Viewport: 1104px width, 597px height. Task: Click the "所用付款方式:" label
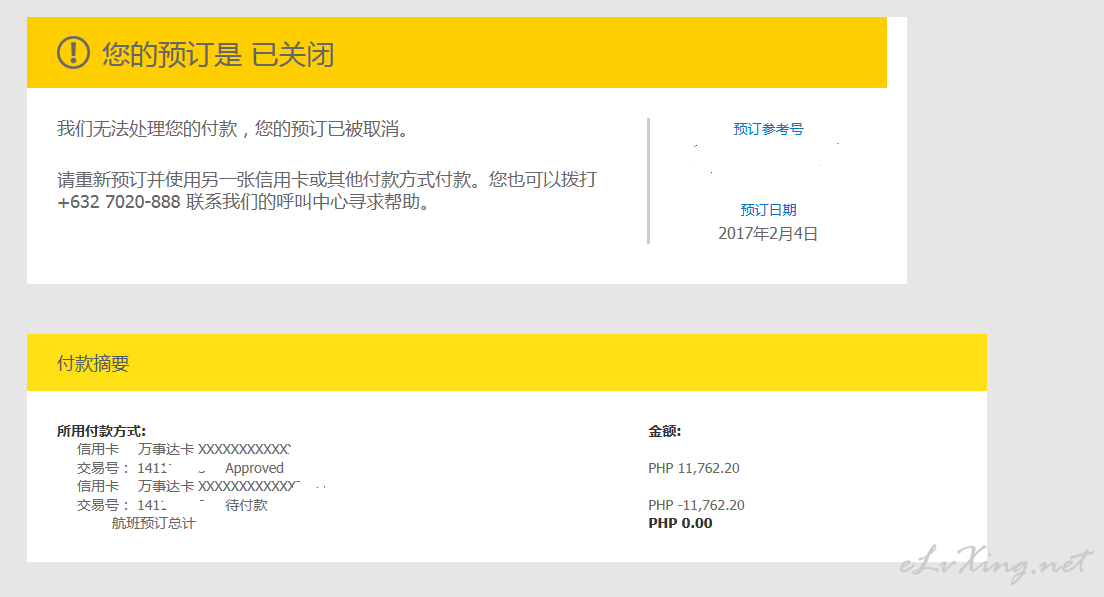pos(102,431)
